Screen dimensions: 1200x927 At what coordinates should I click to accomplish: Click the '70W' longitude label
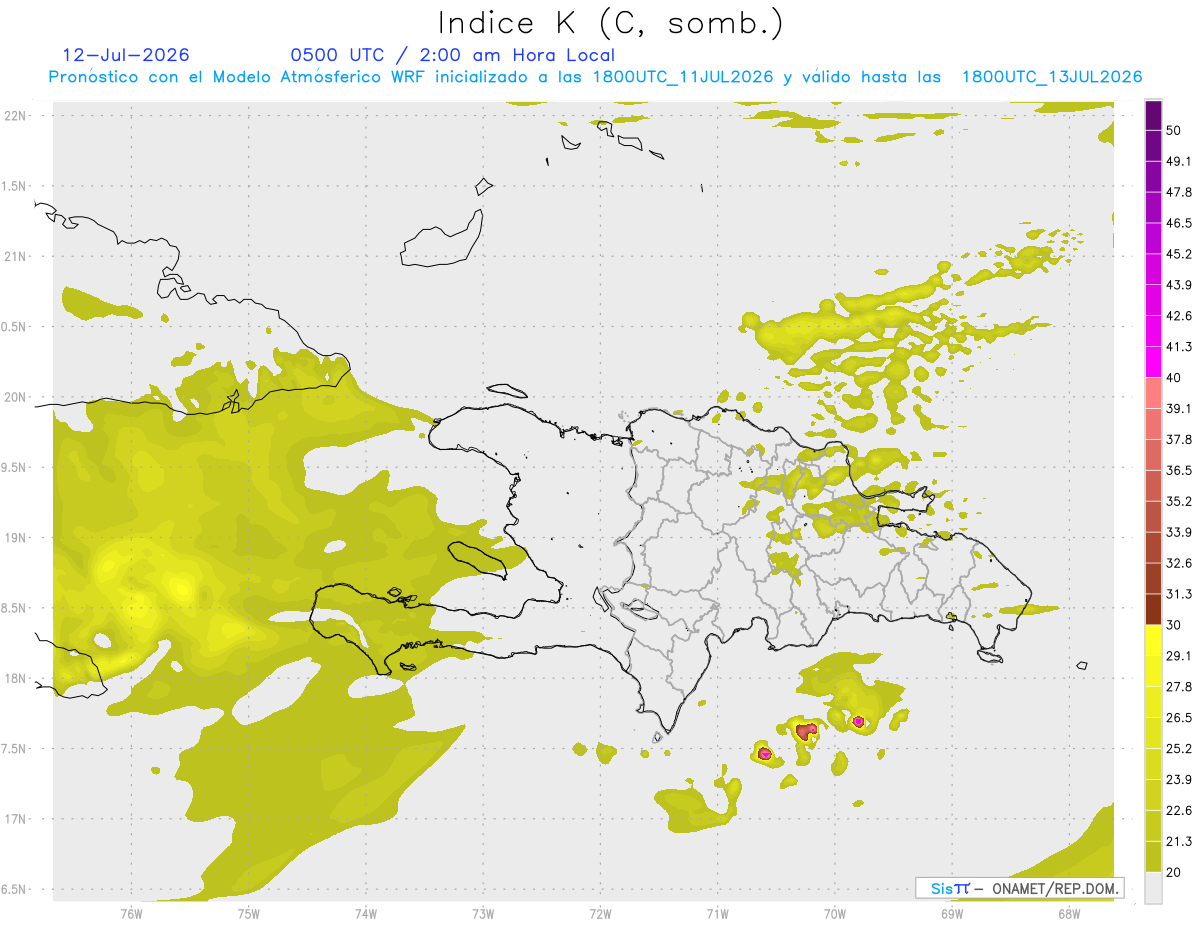(835, 914)
